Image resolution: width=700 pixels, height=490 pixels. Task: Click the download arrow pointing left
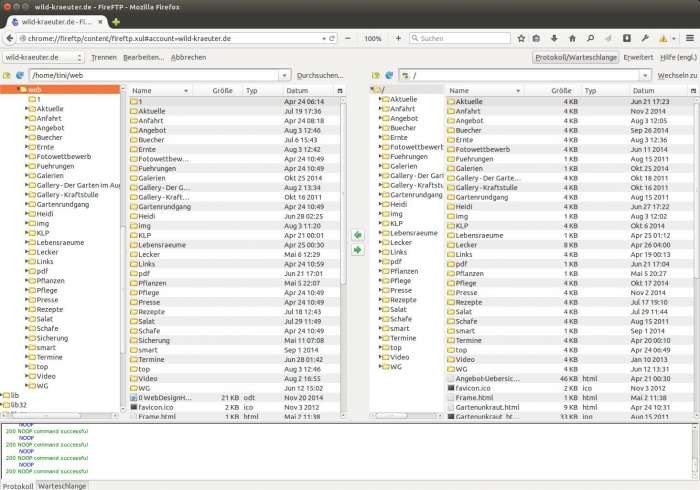[358, 235]
